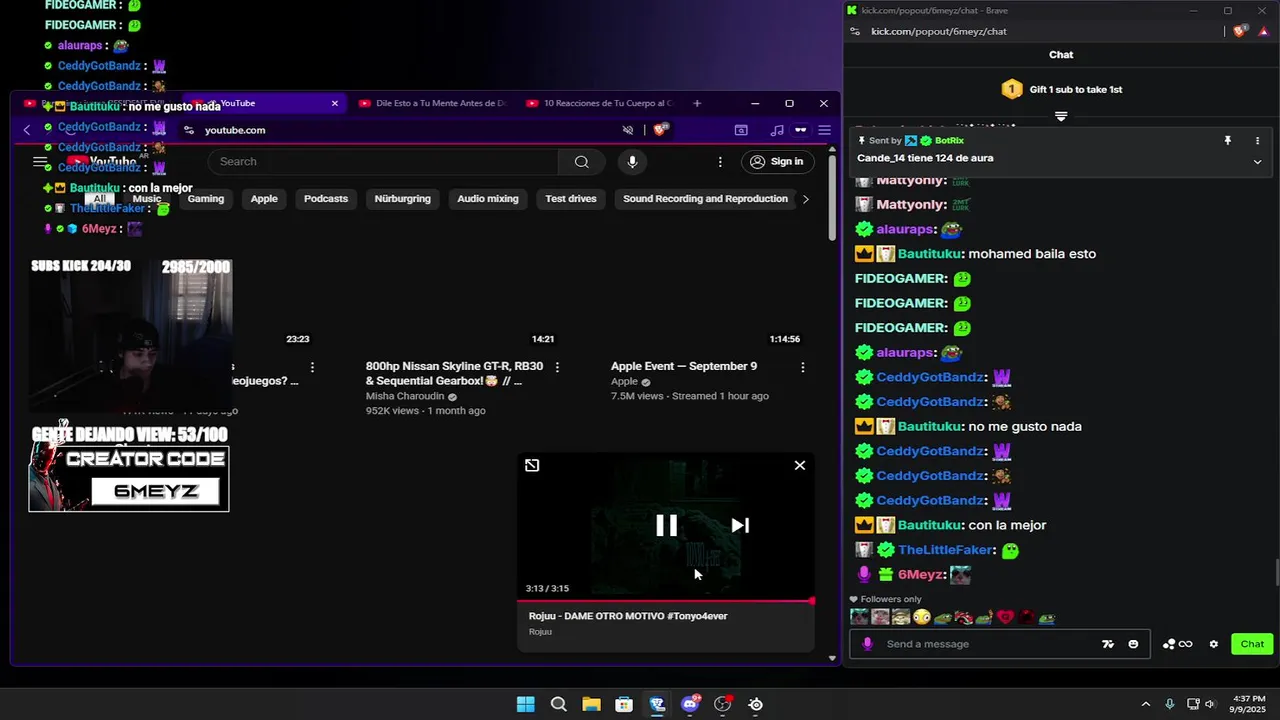This screenshot has width=1280, height=720.
Task: Select the Audio mixing category chip
Action: point(488,198)
